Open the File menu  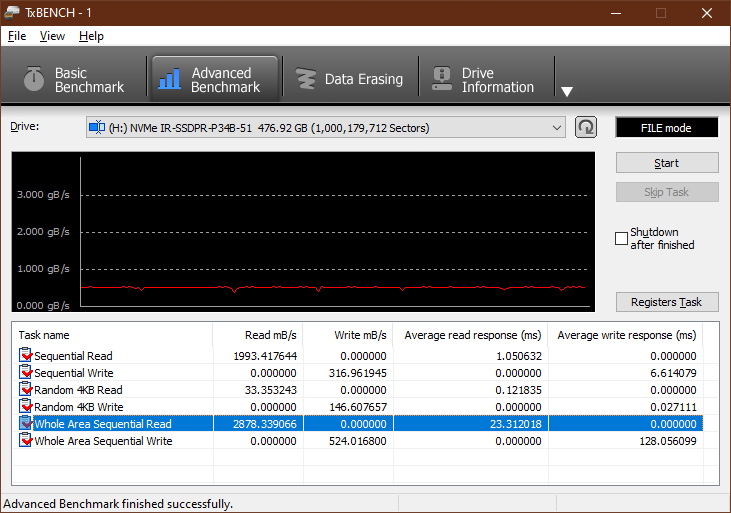point(17,36)
